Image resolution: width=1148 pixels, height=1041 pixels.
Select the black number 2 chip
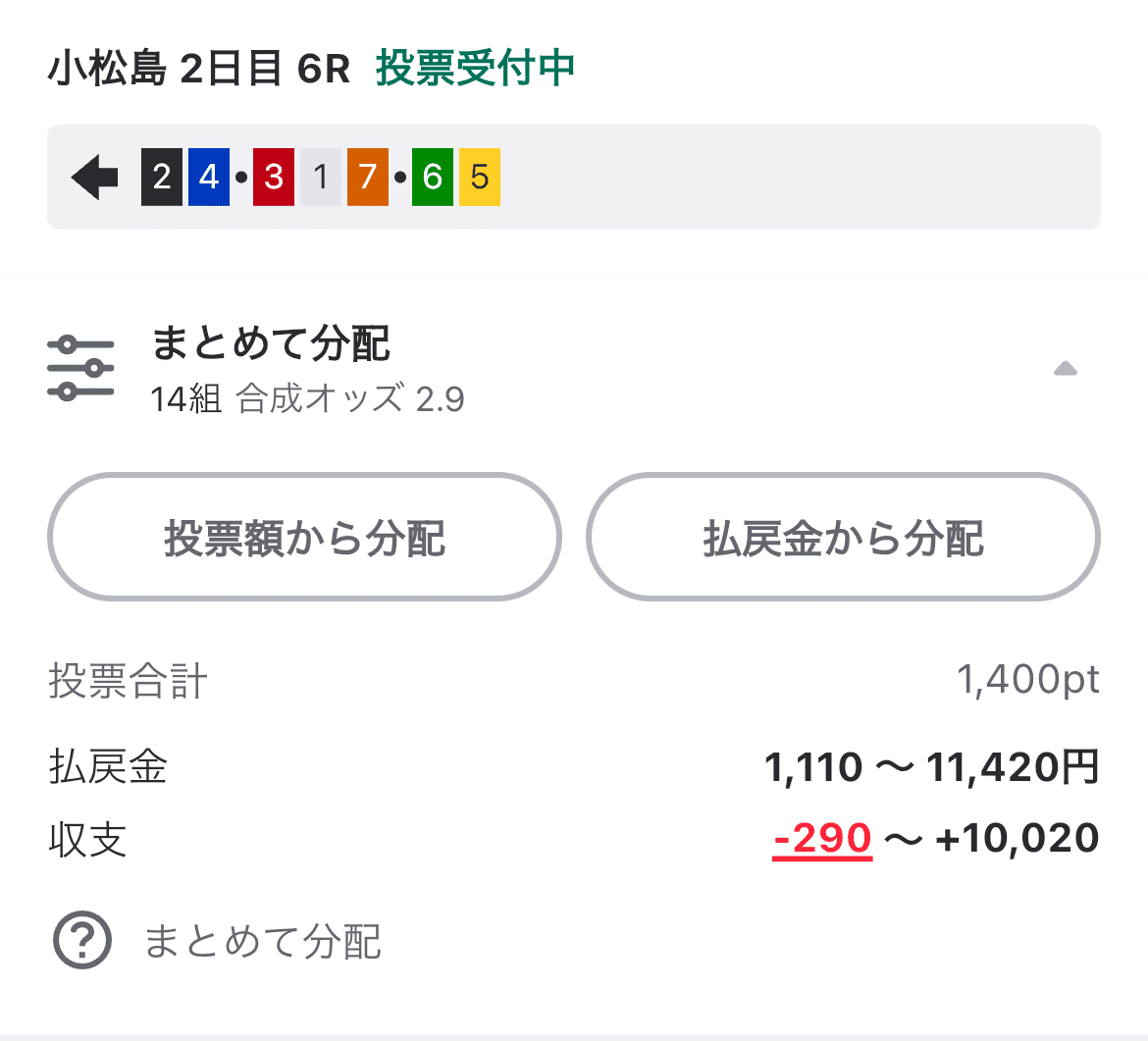(x=161, y=178)
